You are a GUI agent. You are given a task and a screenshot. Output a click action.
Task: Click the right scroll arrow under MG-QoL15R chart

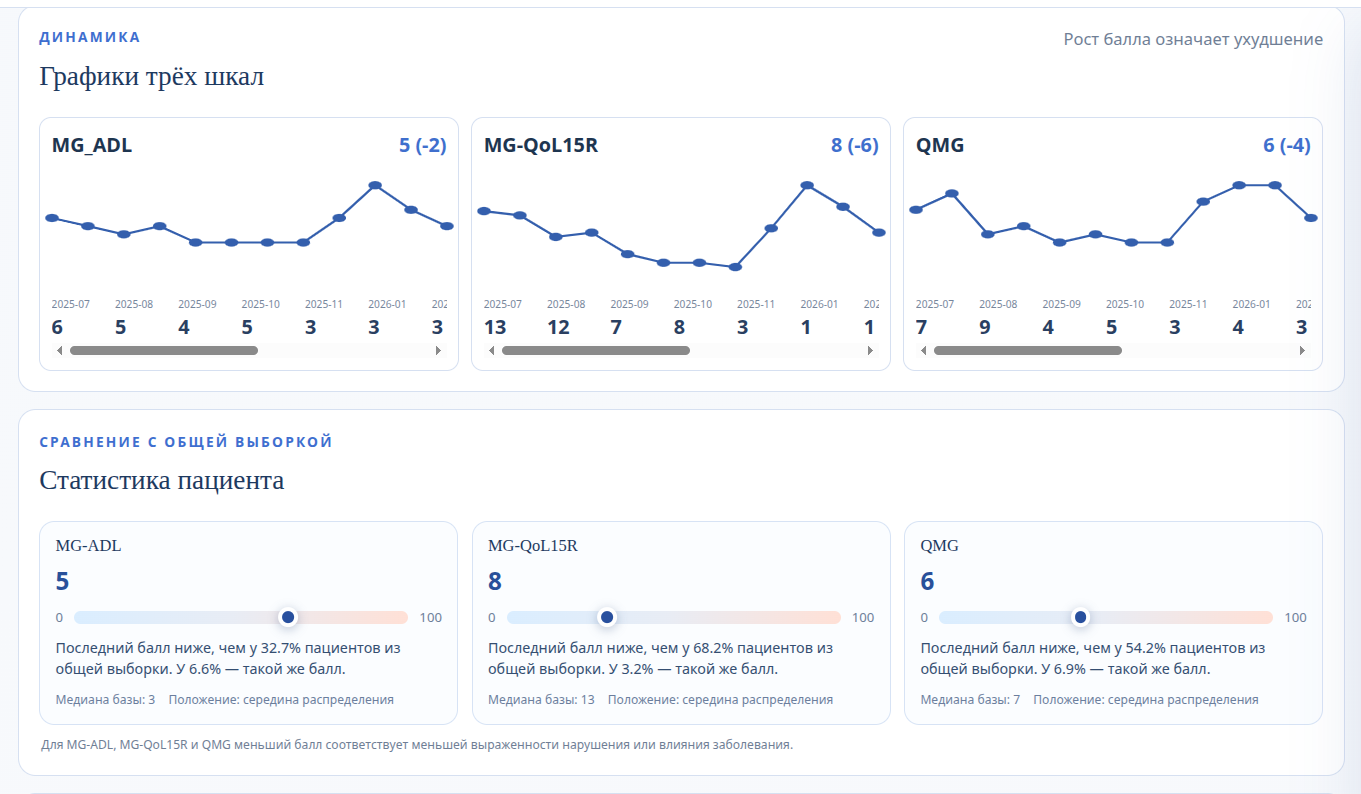coord(870,351)
